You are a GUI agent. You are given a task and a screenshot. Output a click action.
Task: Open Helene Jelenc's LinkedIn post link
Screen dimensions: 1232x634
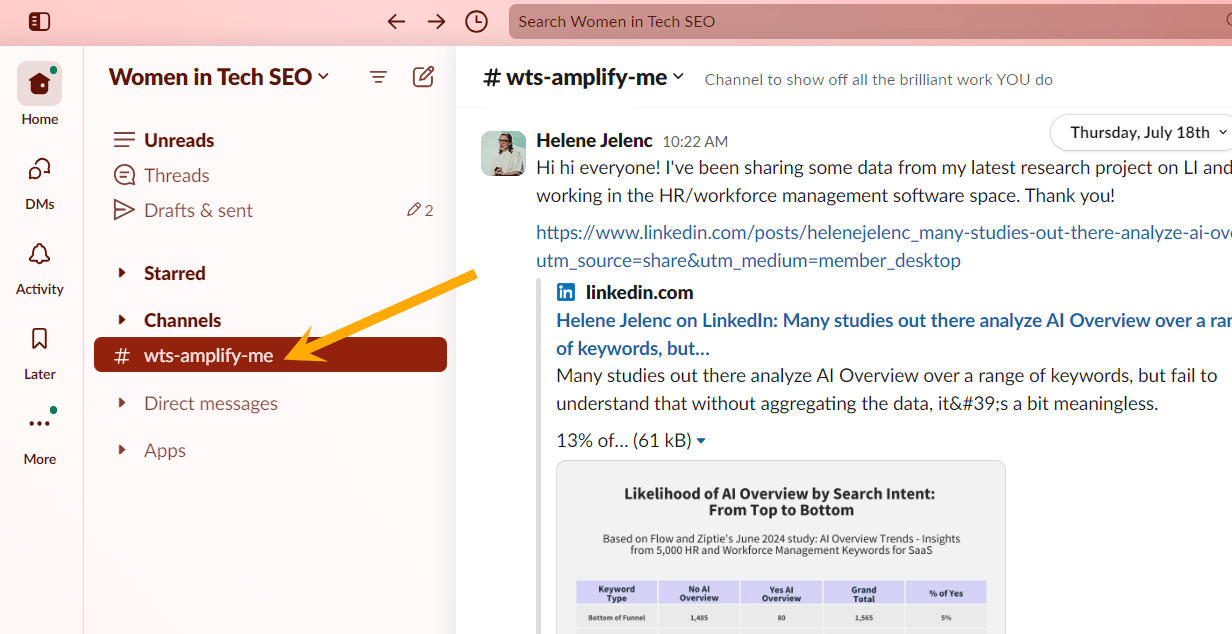point(800,231)
